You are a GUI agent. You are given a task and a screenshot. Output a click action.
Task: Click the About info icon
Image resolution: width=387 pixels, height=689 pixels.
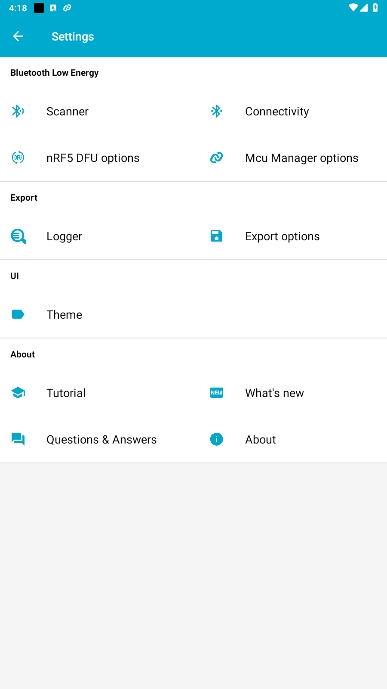(216, 439)
